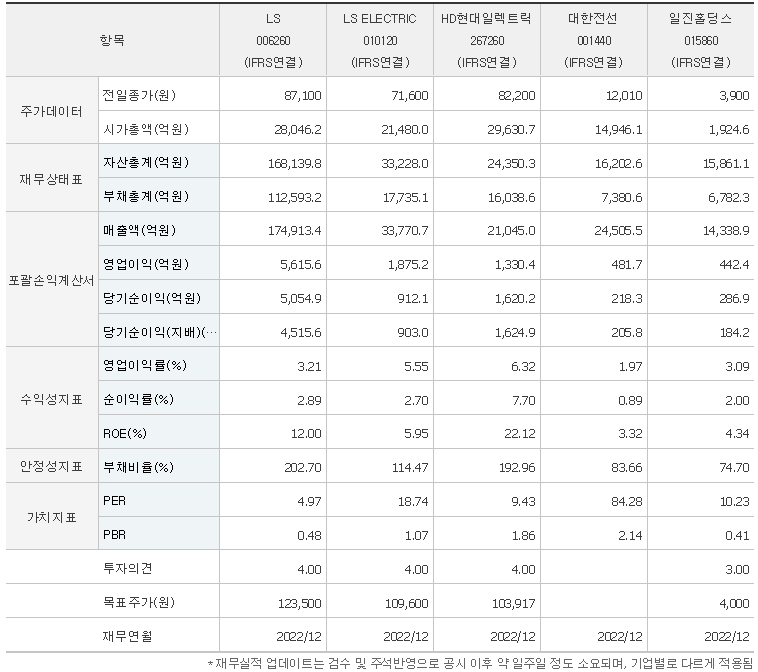Select the LS ELECTRIC 010120 column header
The height and width of the screenshot is (672, 758).
pos(380,40)
